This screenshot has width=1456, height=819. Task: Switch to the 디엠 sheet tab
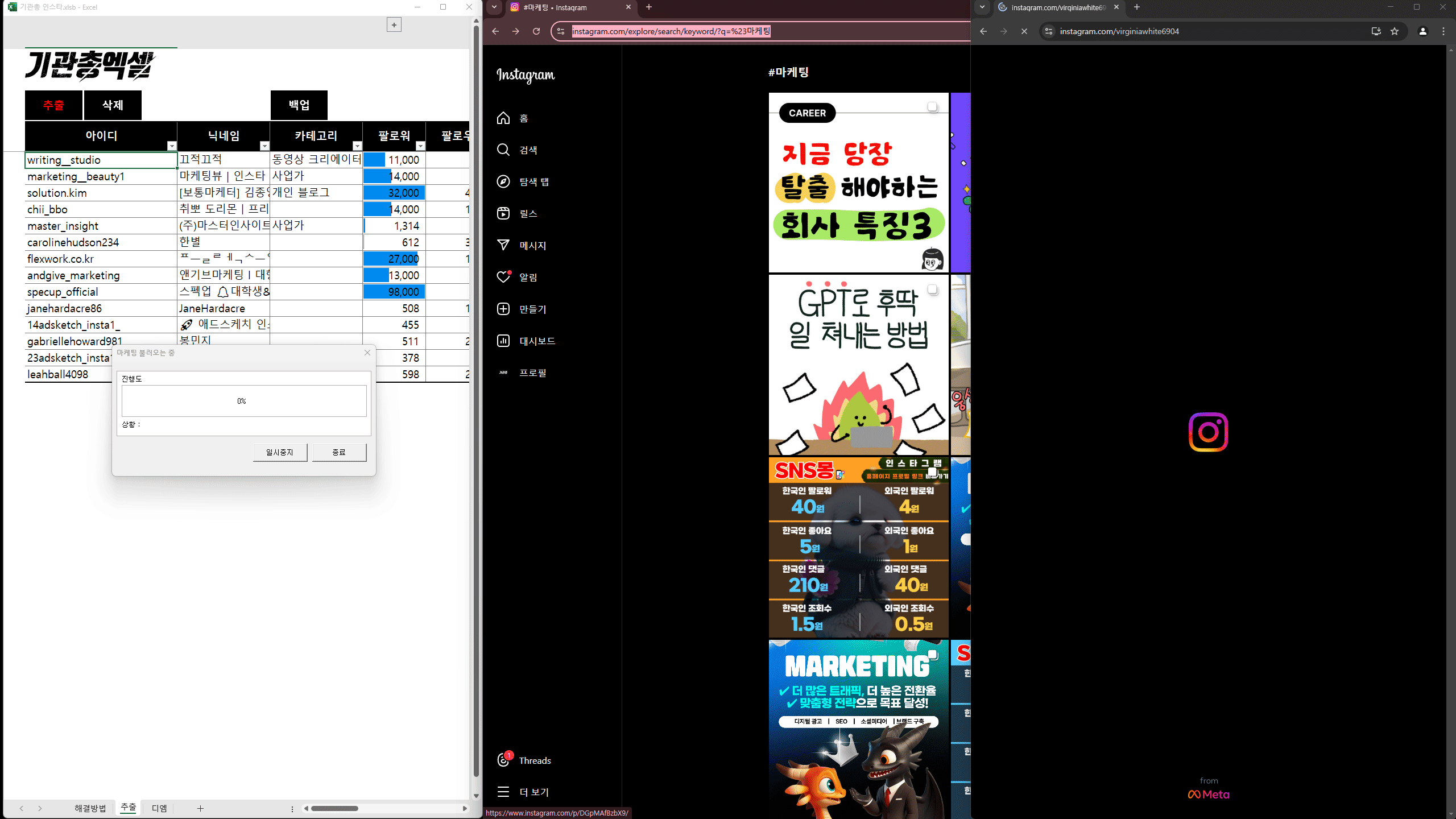pyautogui.click(x=159, y=808)
